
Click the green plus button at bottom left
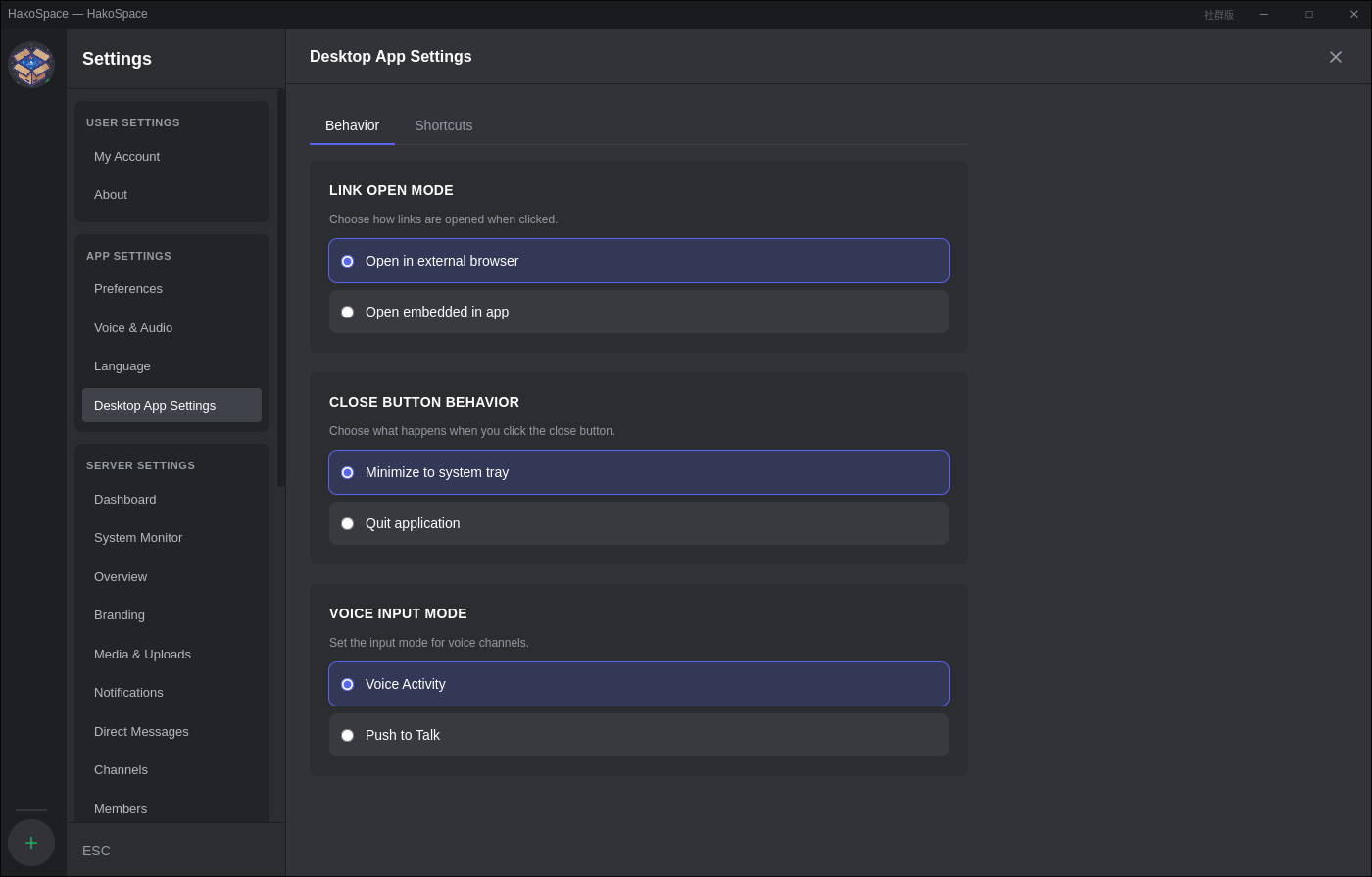(x=30, y=843)
